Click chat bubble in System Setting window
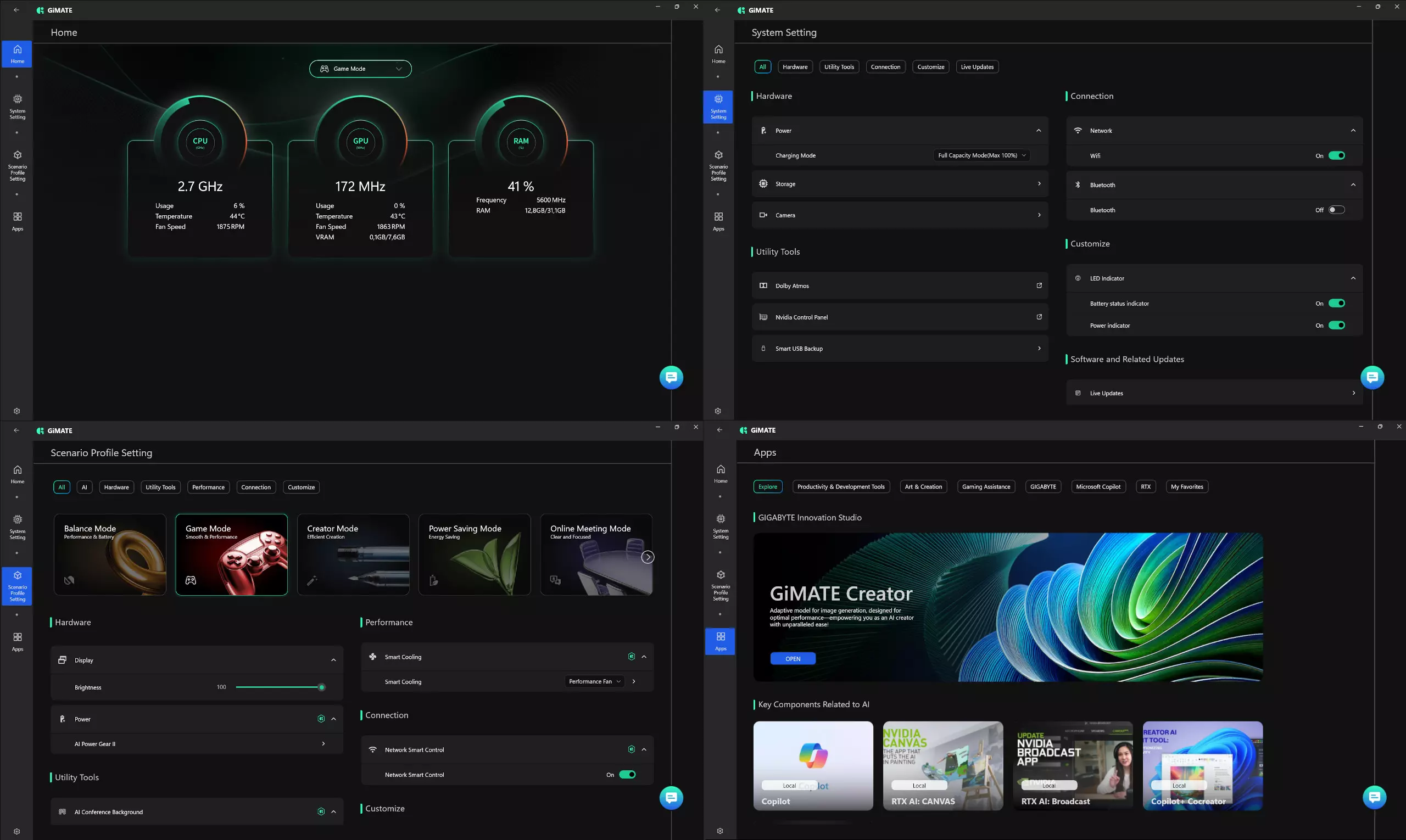Viewport: 1406px width, 840px height. (x=1372, y=378)
